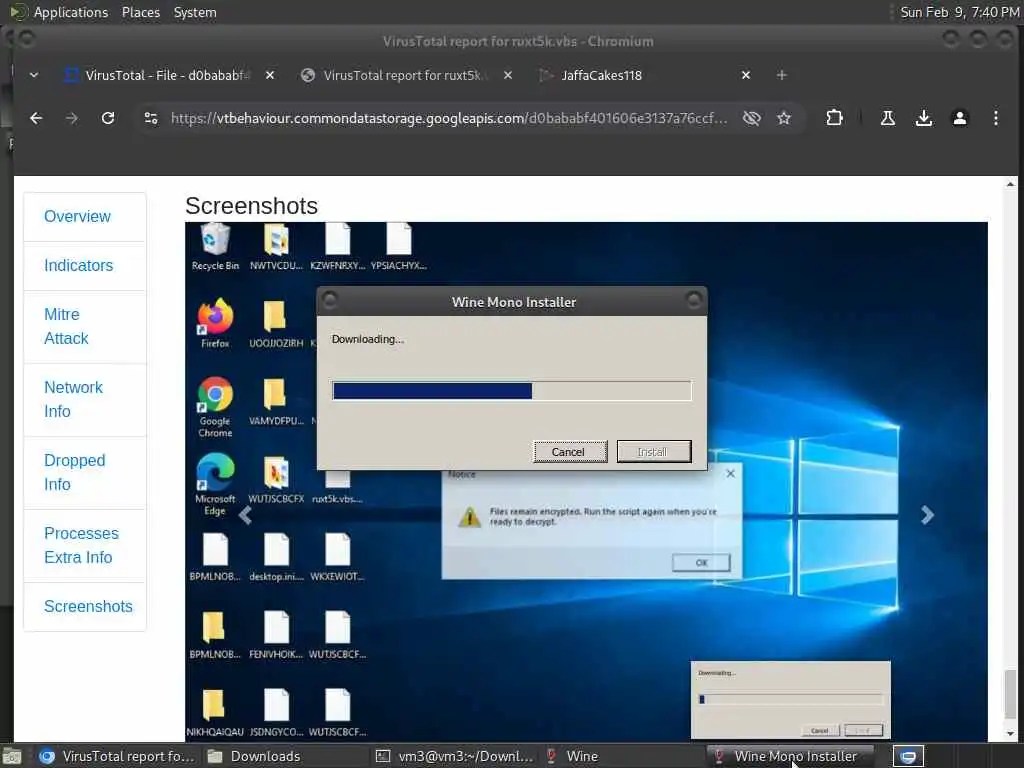Click the Firefox icon in the screenshot

point(215,323)
